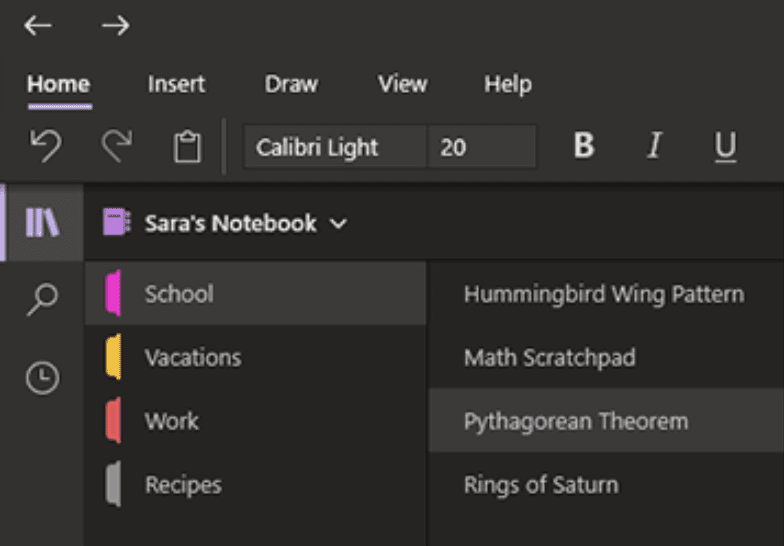Screen dimensions: 784x546
Task: Toggle bold formatting
Action: coord(584,146)
